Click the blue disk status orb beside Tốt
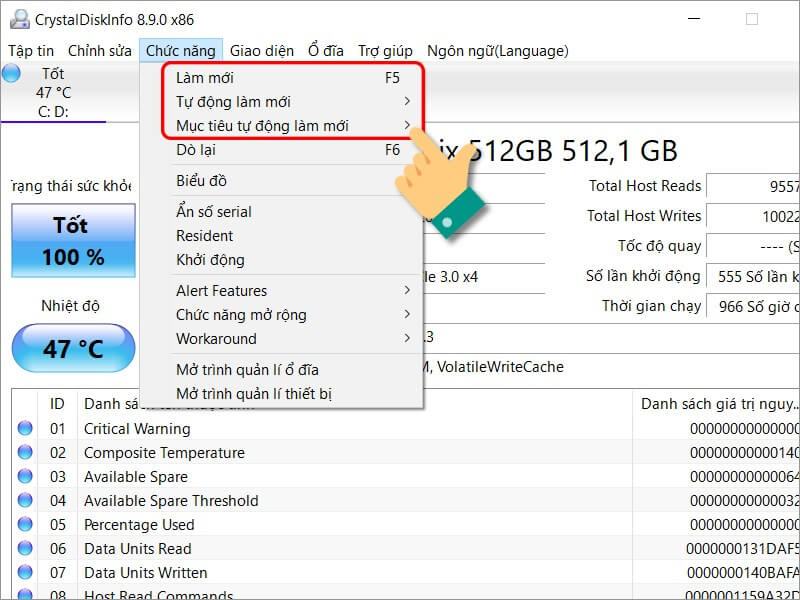Image resolution: width=800 pixels, height=600 pixels. (11, 73)
